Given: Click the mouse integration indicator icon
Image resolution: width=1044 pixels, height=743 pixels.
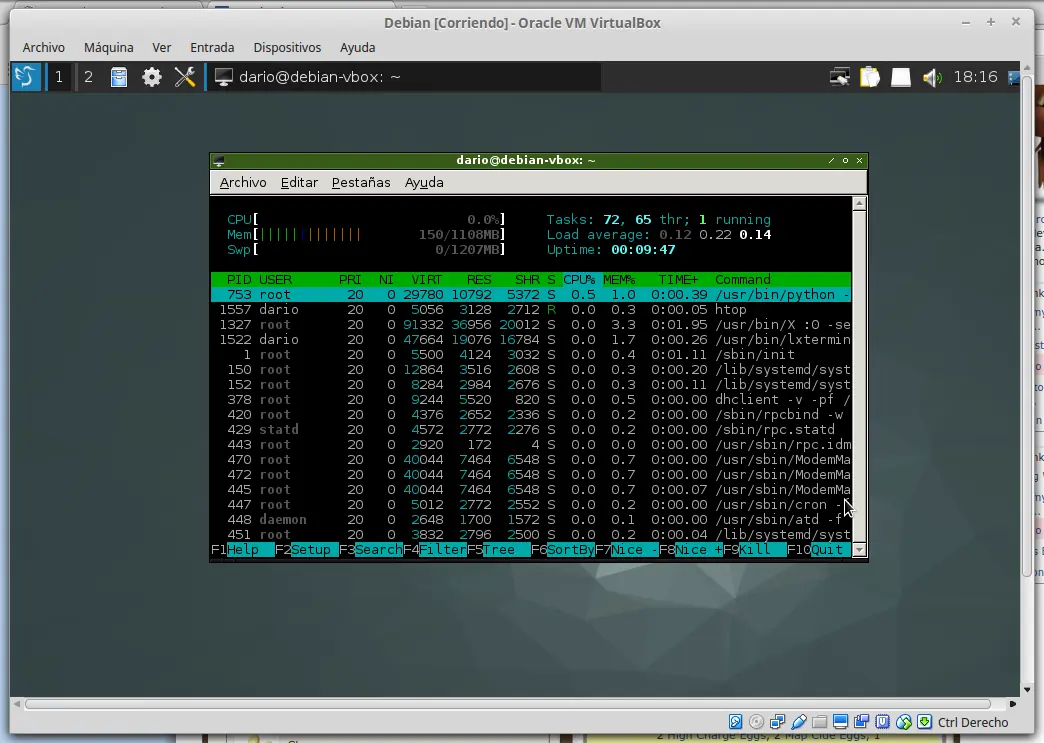Looking at the screenshot, I should 904,722.
